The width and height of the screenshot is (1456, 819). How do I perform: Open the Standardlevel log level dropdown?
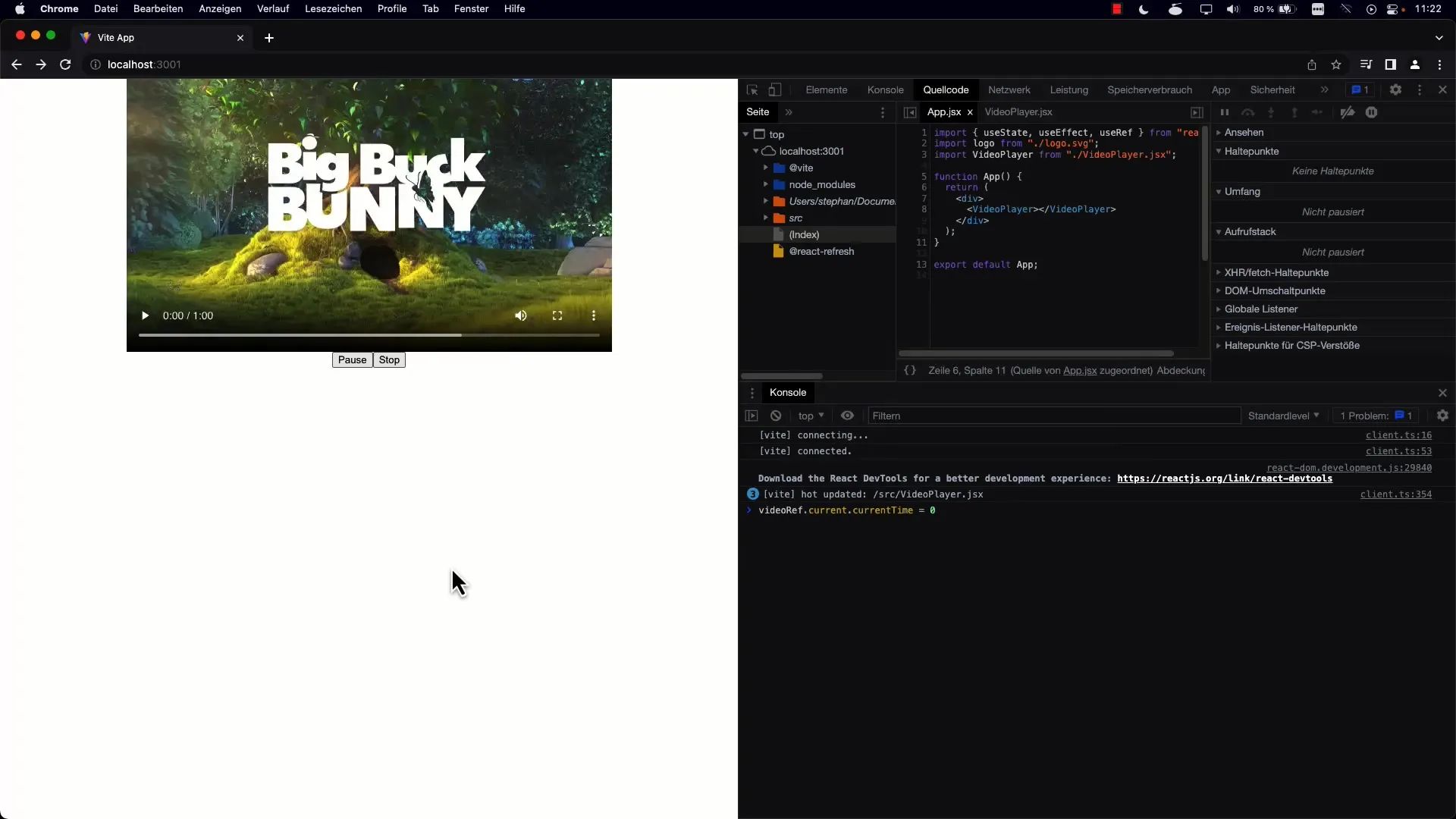click(1283, 416)
